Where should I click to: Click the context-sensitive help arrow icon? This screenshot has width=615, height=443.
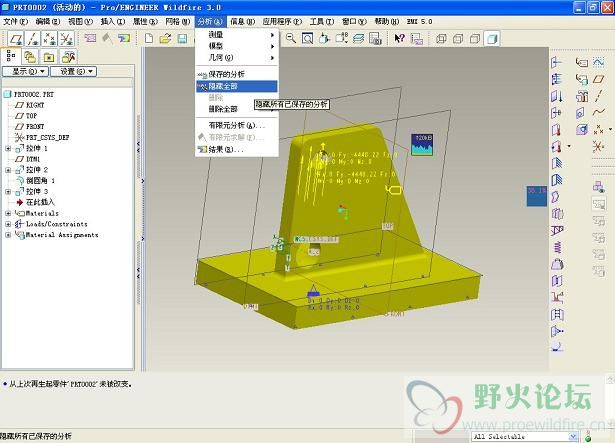pos(399,38)
